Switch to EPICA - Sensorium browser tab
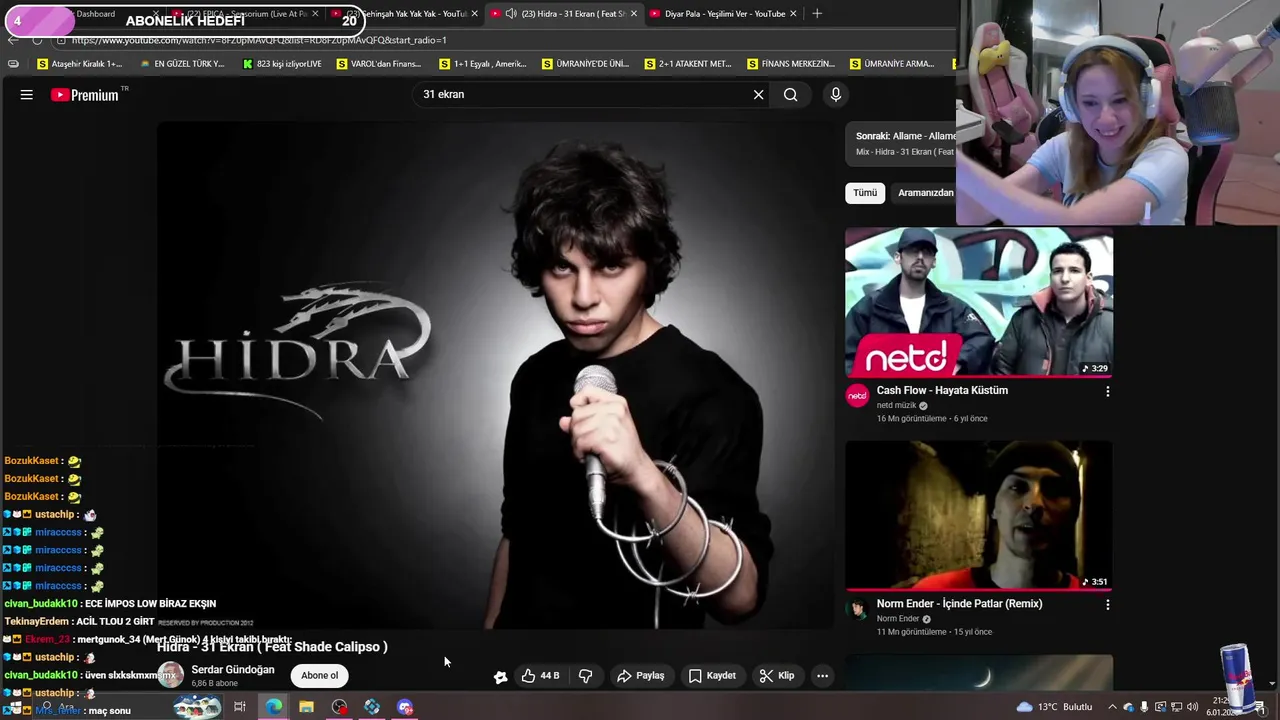This screenshot has height=720, width=1280. click(x=245, y=14)
